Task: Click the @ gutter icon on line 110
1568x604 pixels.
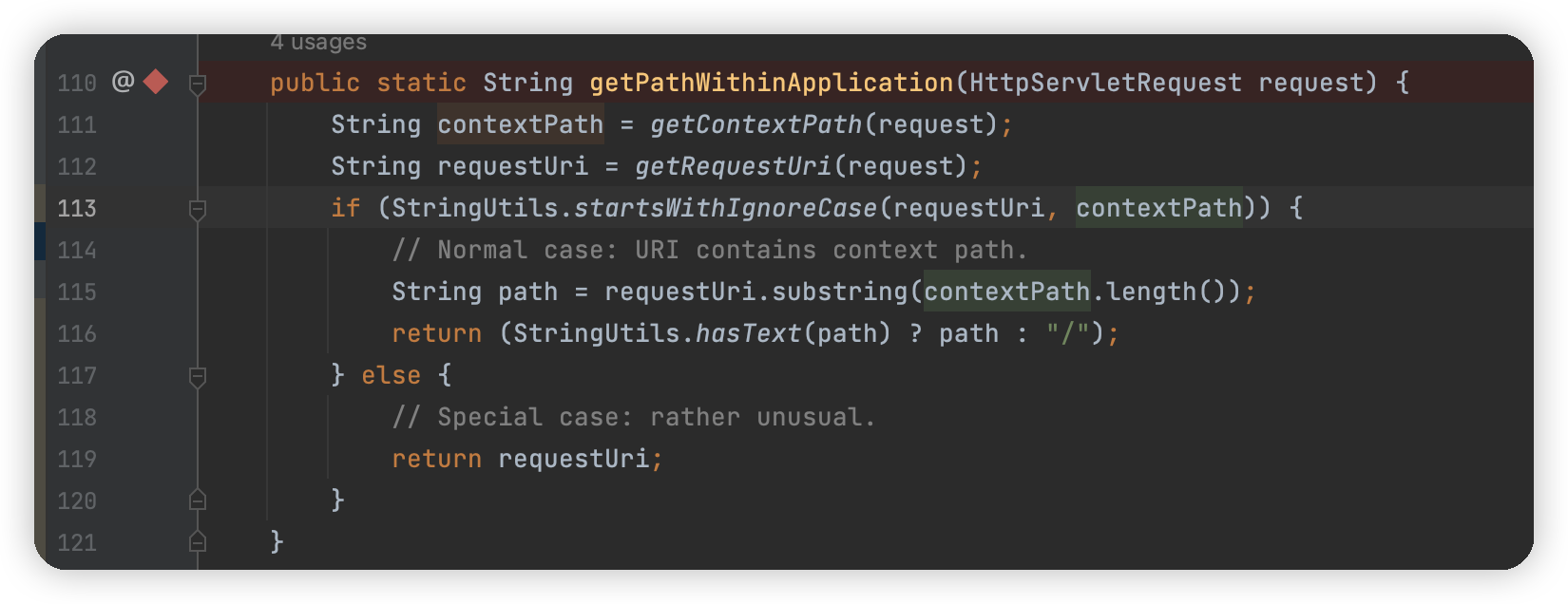Action: (123, 82)
